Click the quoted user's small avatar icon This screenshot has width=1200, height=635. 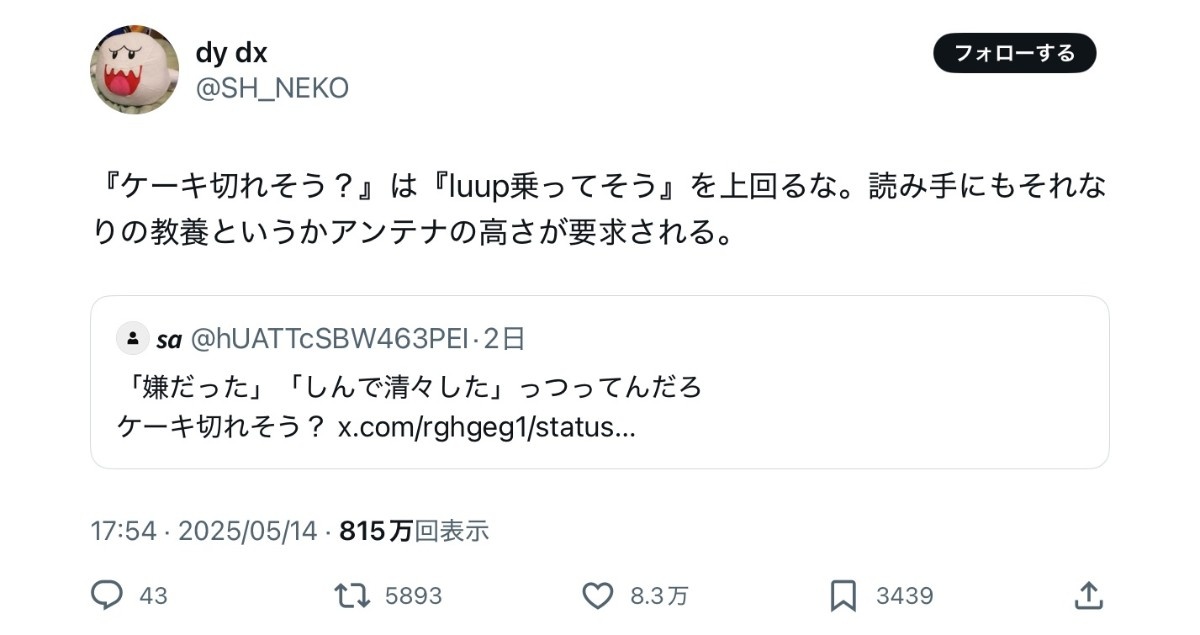tap(133, 339)
